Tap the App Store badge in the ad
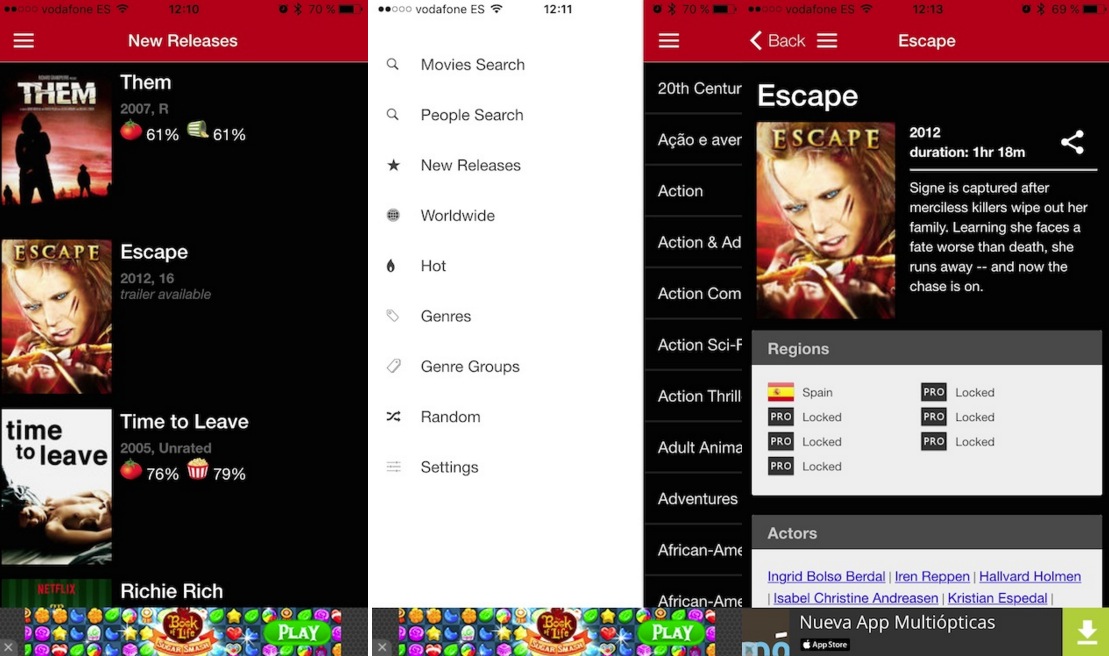Screen dimensions: 1109x656 pyautogui.click(x=825, y=644)
